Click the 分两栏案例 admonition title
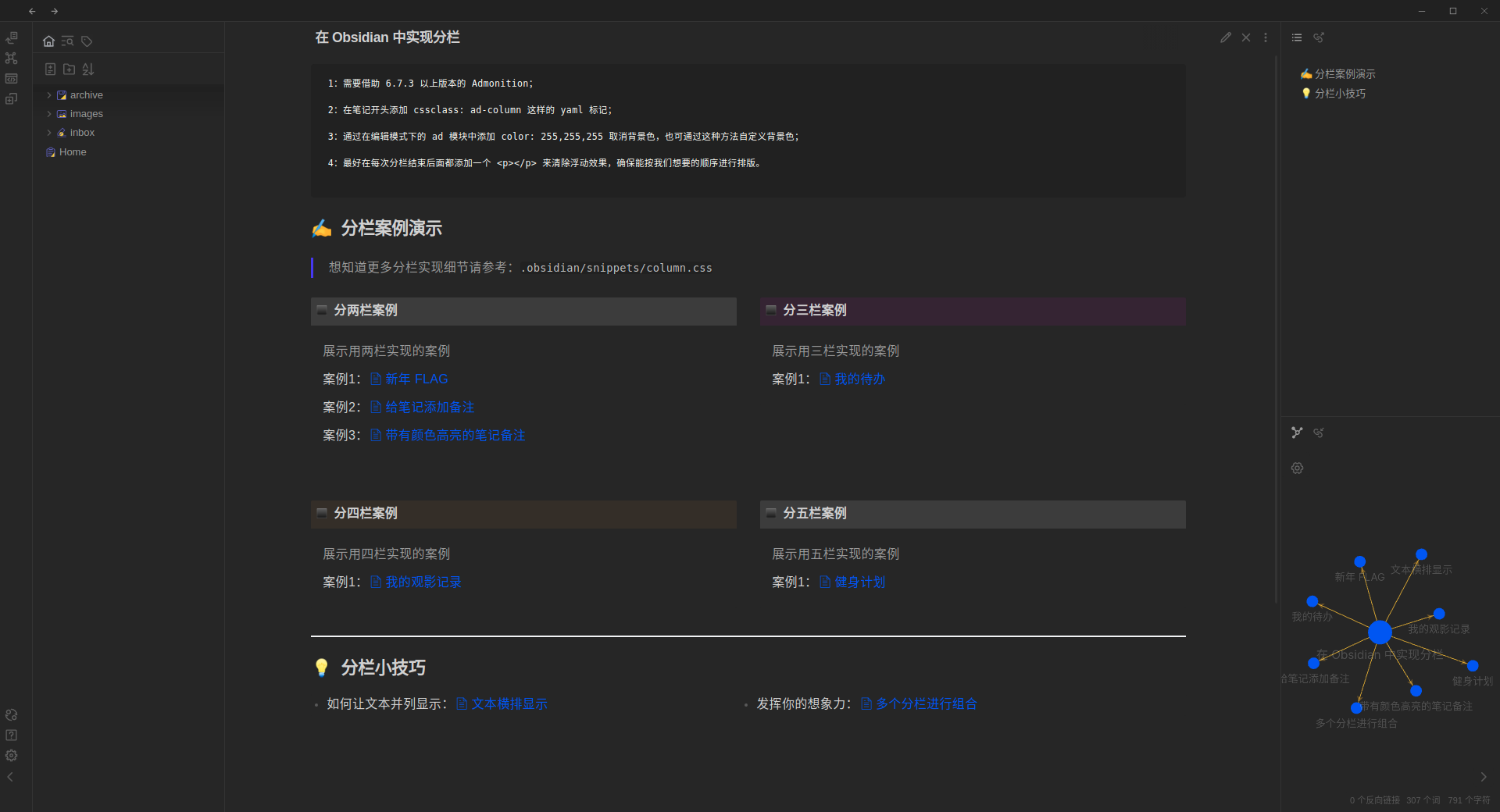1500x812 pixels. pyautogui.click(x=523, y=311)
